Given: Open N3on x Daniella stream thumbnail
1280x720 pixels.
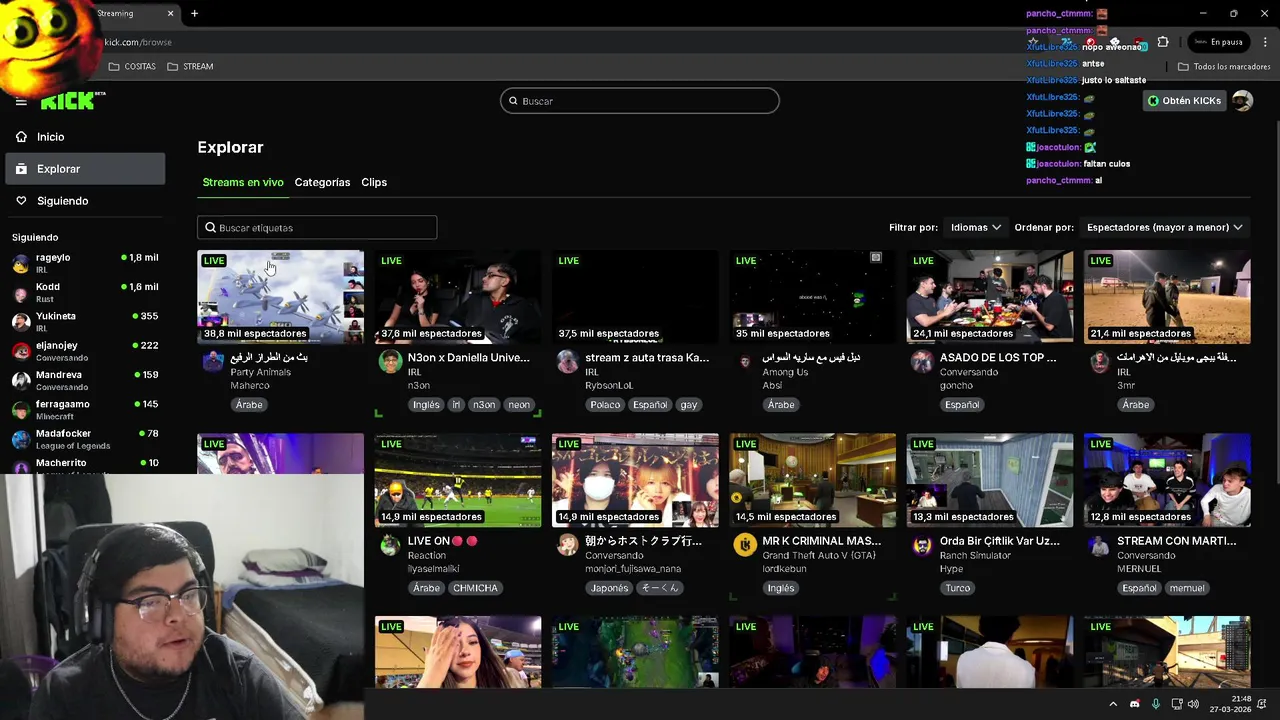Looking at the screenshot, I should [x=458, y=297].
